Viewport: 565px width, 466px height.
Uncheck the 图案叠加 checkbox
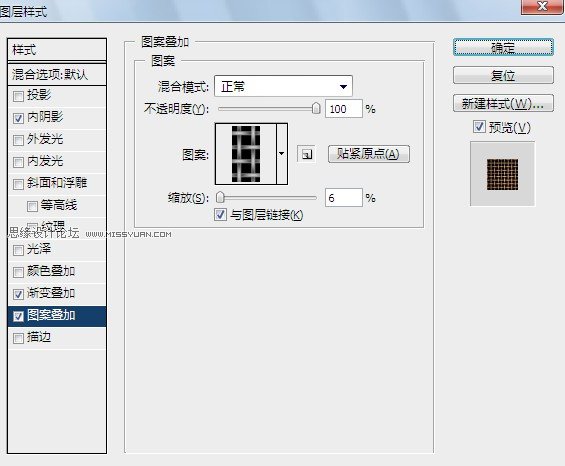point(18,316)
